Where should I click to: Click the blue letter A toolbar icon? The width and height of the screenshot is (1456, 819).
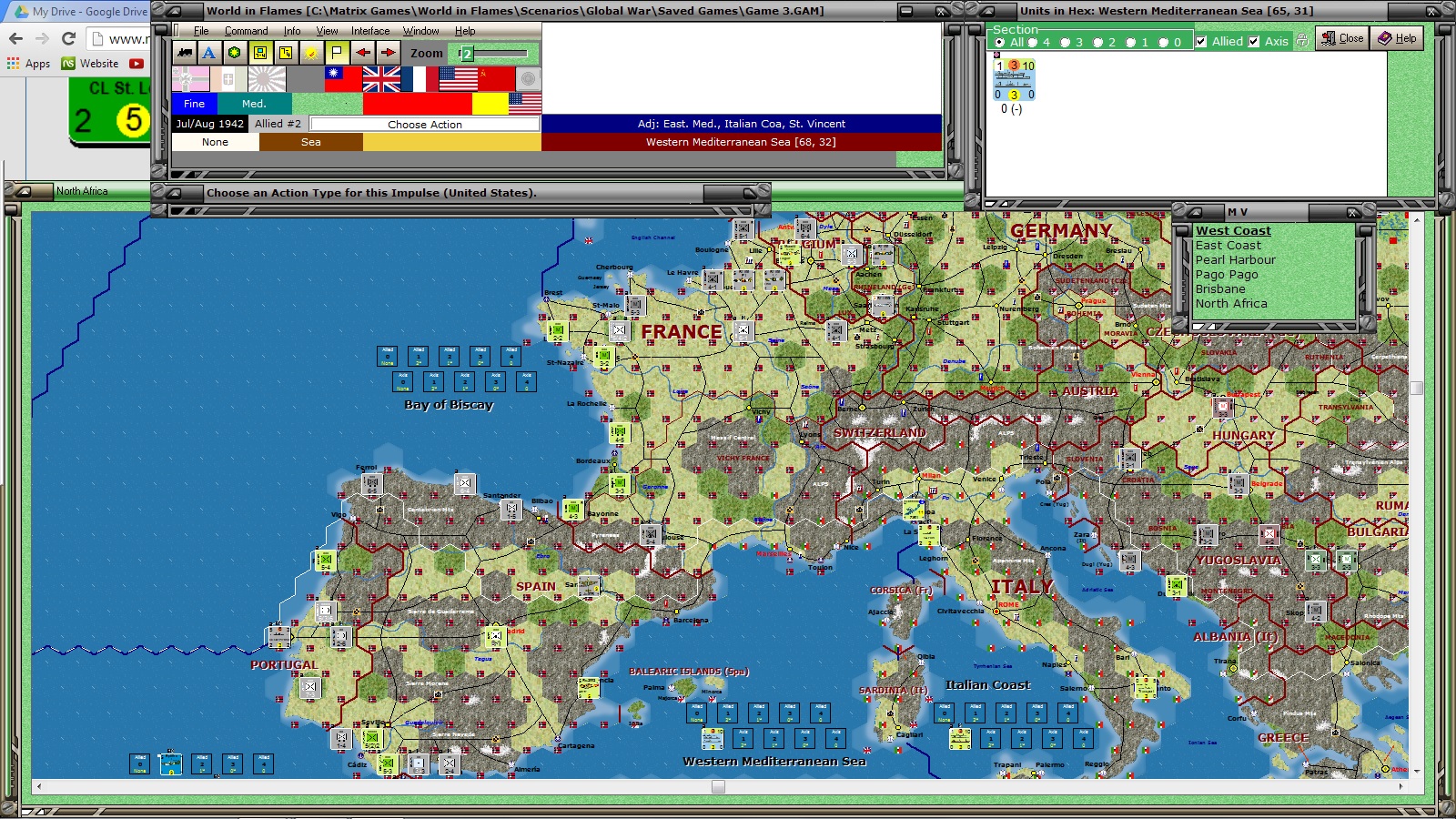point(209,53)
